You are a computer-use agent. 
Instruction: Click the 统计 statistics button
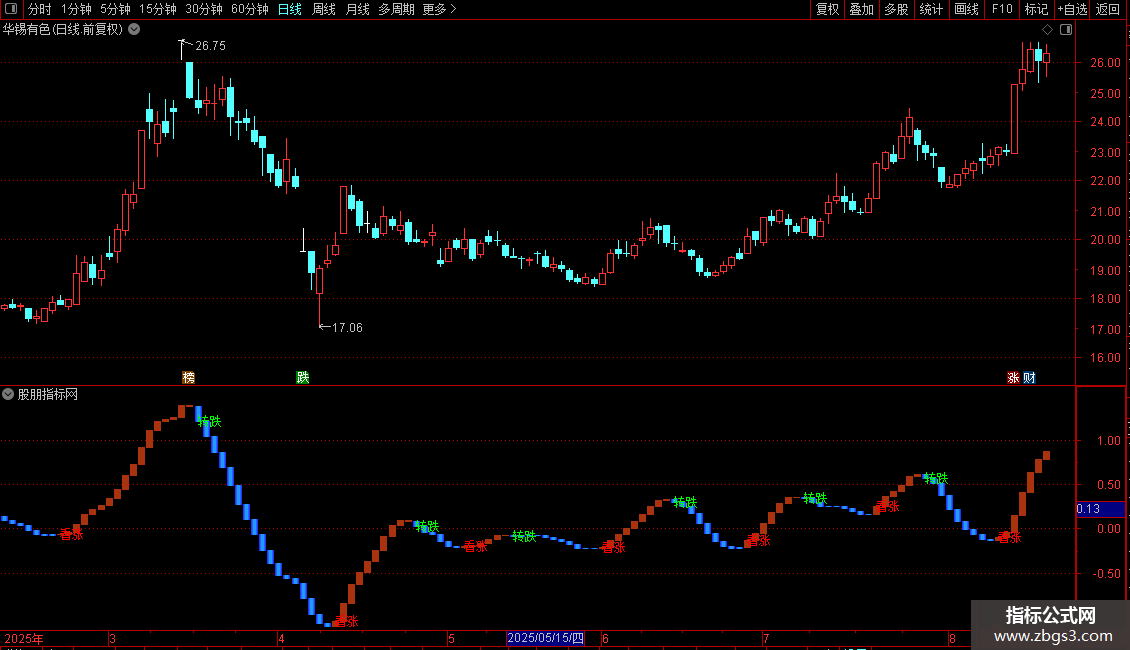click(930, 9)
